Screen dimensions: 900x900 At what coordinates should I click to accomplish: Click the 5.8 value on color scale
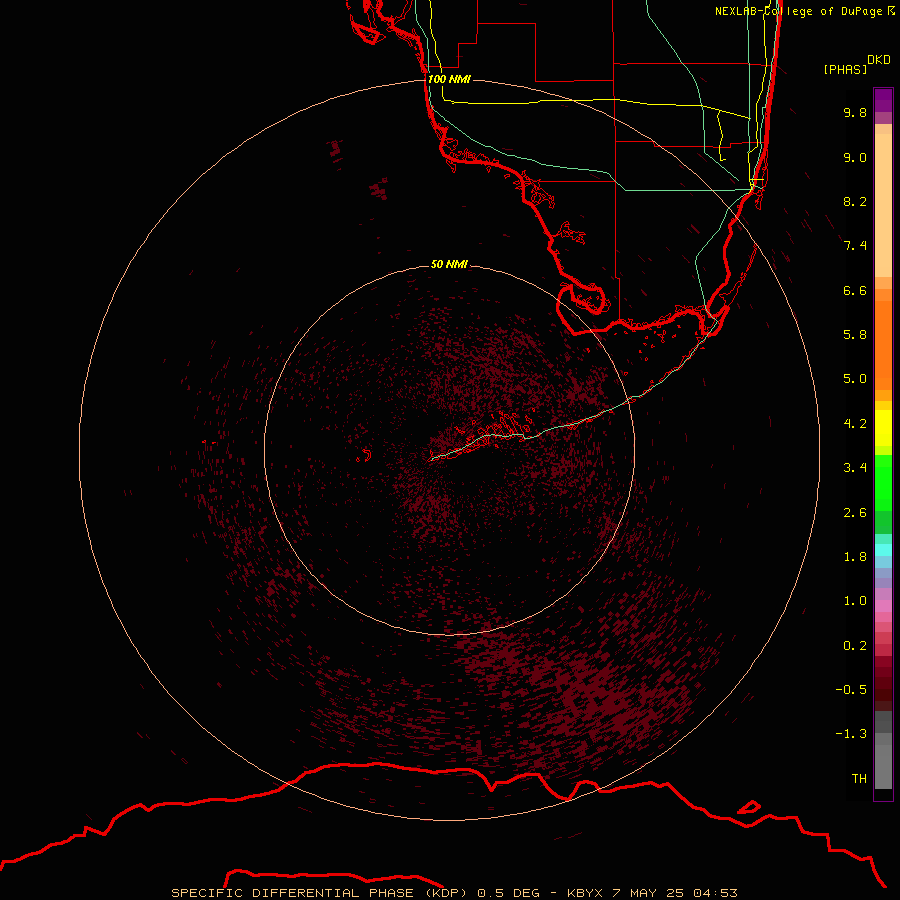855,335
